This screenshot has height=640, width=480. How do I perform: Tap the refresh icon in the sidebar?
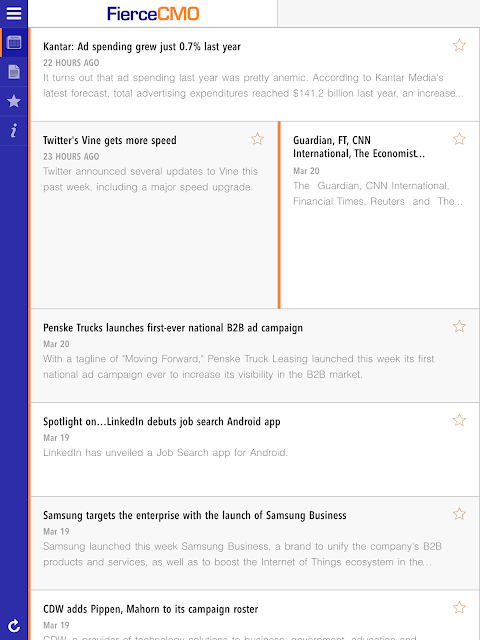coord(14,626)
